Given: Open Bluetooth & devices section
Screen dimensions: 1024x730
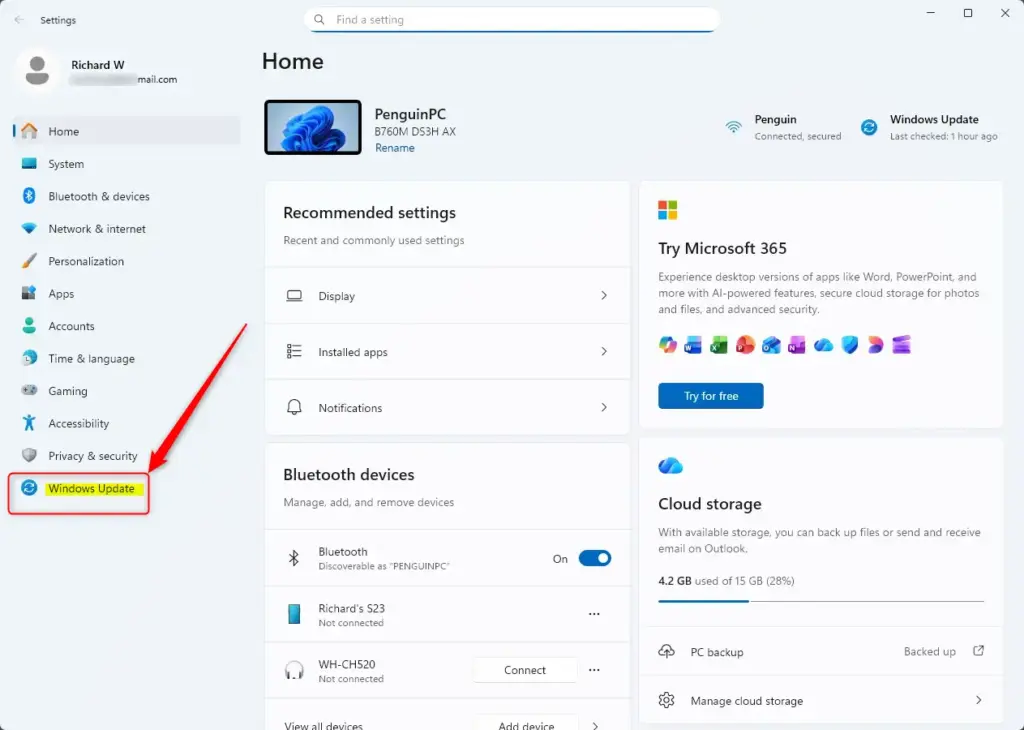Looking at the screenshot, I should tap(127, 197).
